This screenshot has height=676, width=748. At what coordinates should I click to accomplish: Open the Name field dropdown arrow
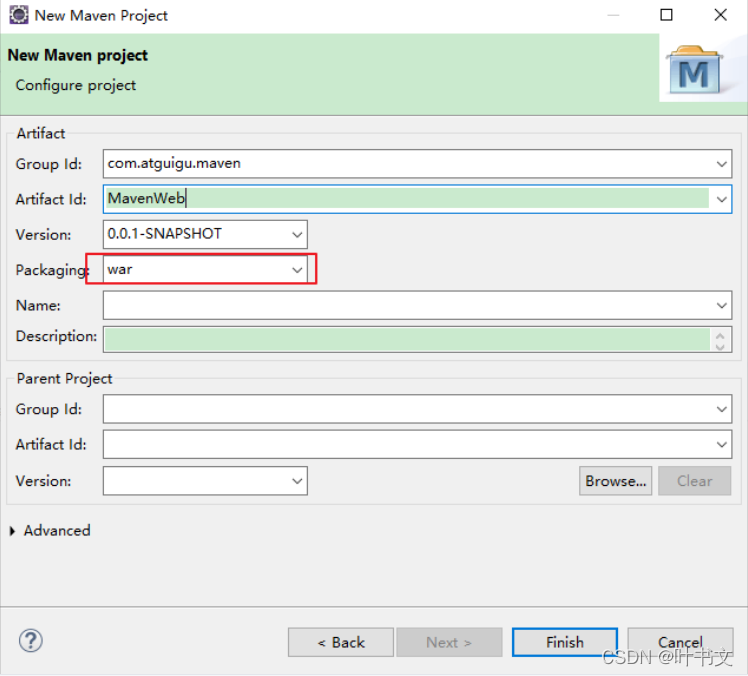pyautogui.click(x=721, y=305)
